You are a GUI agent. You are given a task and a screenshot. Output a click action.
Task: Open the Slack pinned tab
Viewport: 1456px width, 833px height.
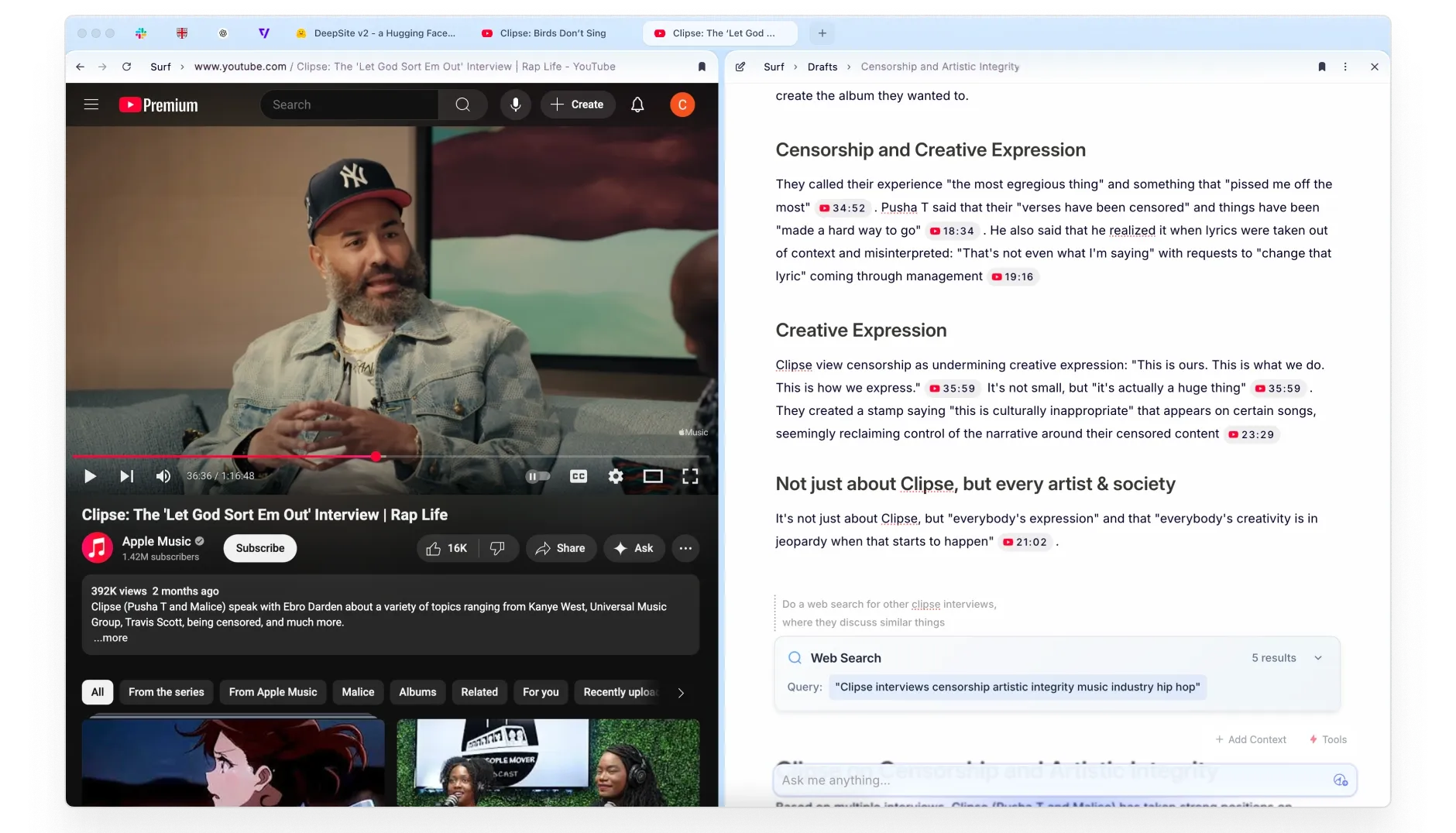coord(141,33)
